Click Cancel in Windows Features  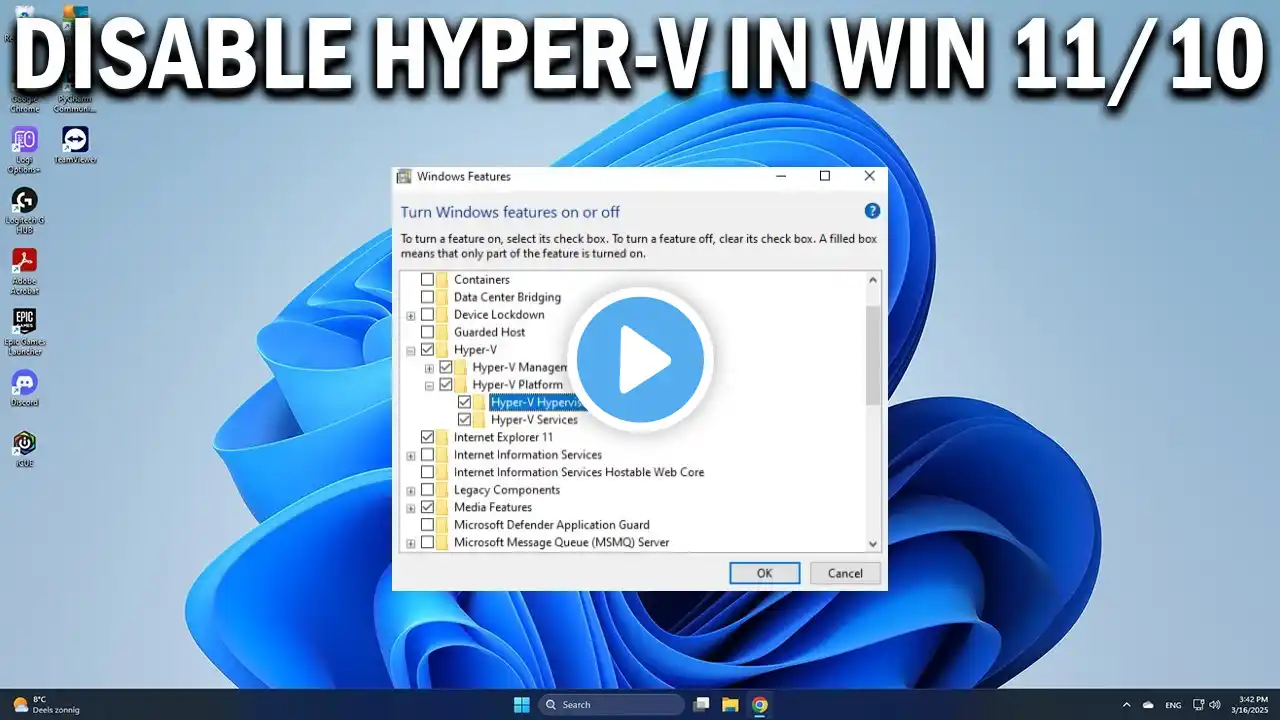click(845, 573)
